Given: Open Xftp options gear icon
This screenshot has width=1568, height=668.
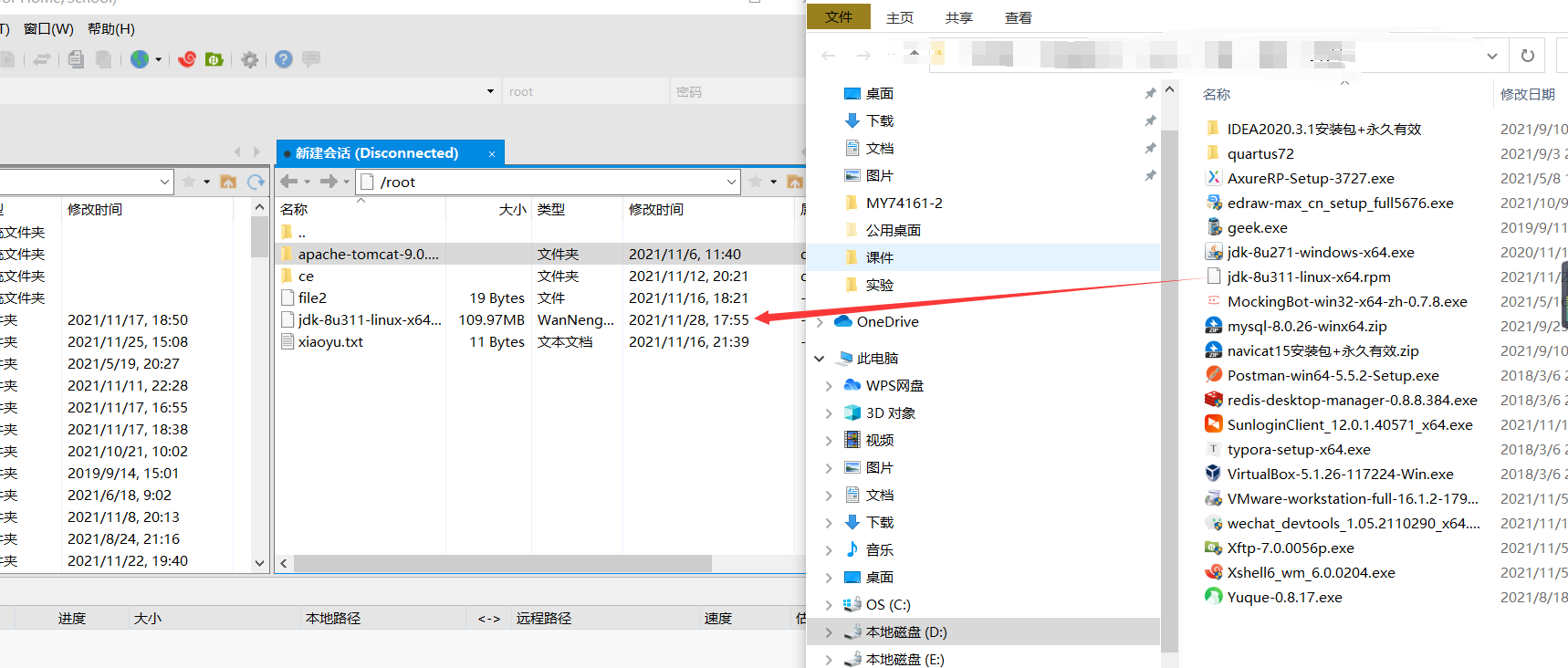Looking at the screenshot, I should point(250,59).
